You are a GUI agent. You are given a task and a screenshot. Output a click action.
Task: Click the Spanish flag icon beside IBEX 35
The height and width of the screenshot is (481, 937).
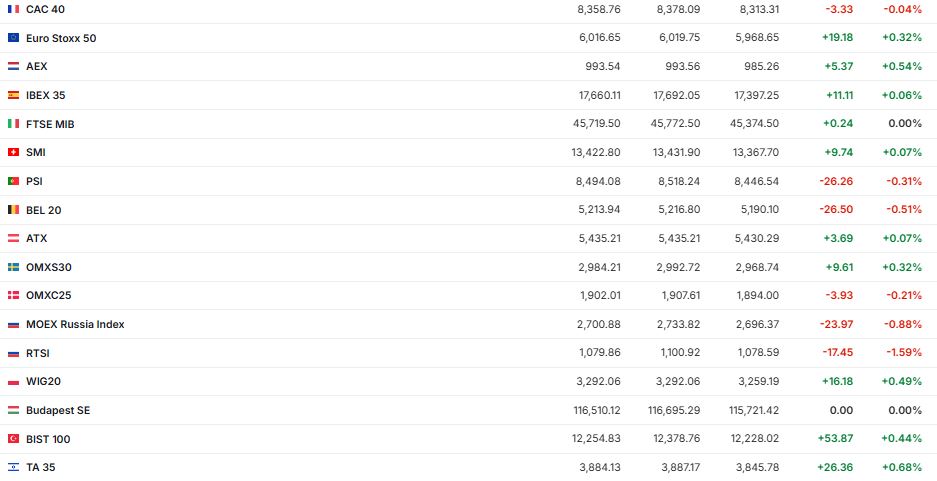coord(13,95)
